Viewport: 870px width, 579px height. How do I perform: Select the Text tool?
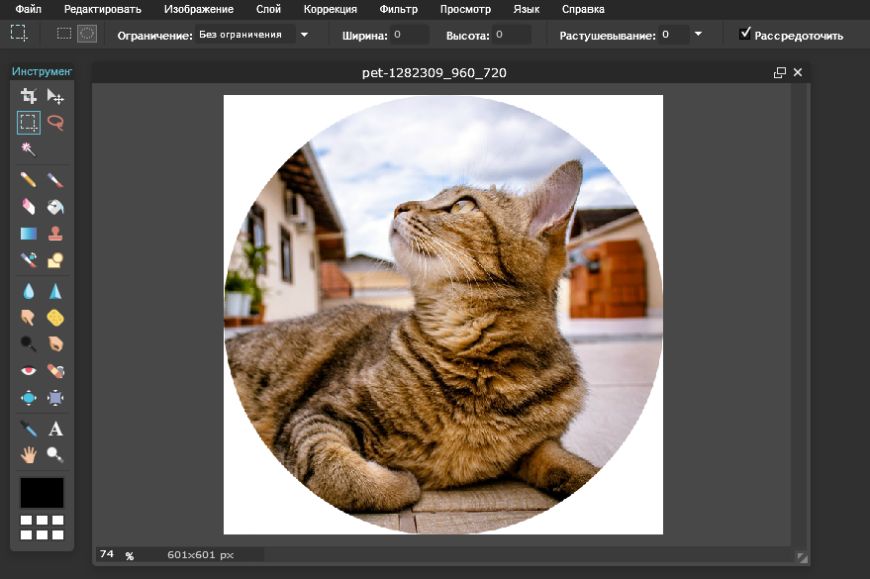(56, 428)
